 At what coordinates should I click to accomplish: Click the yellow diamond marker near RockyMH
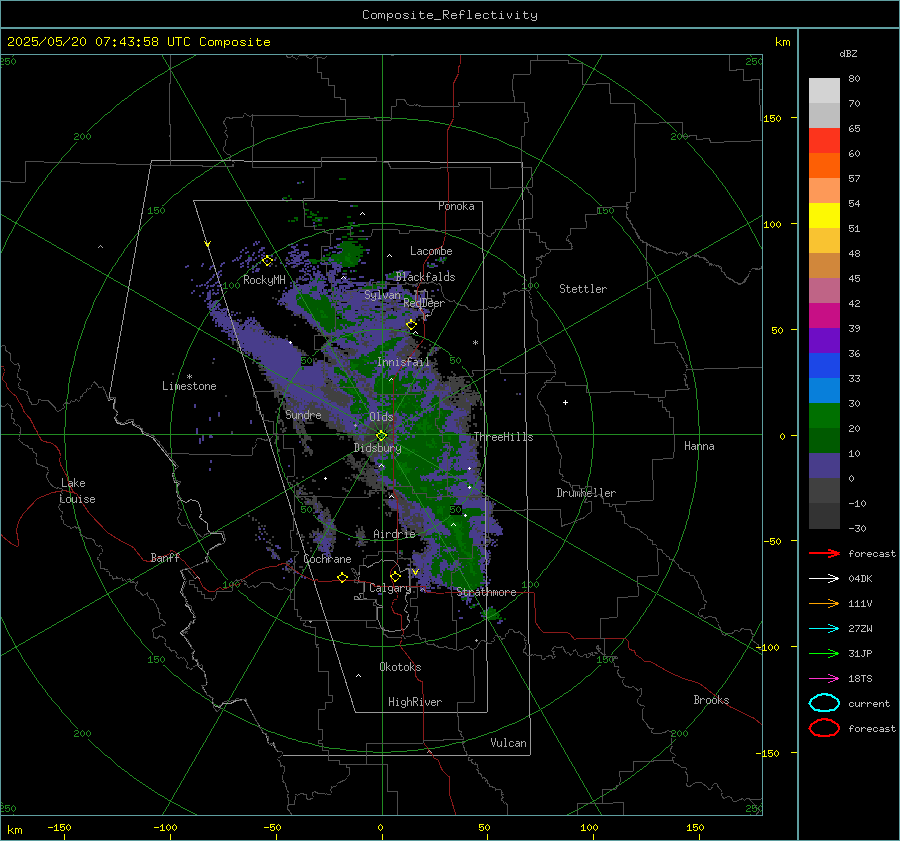point(267,261)
